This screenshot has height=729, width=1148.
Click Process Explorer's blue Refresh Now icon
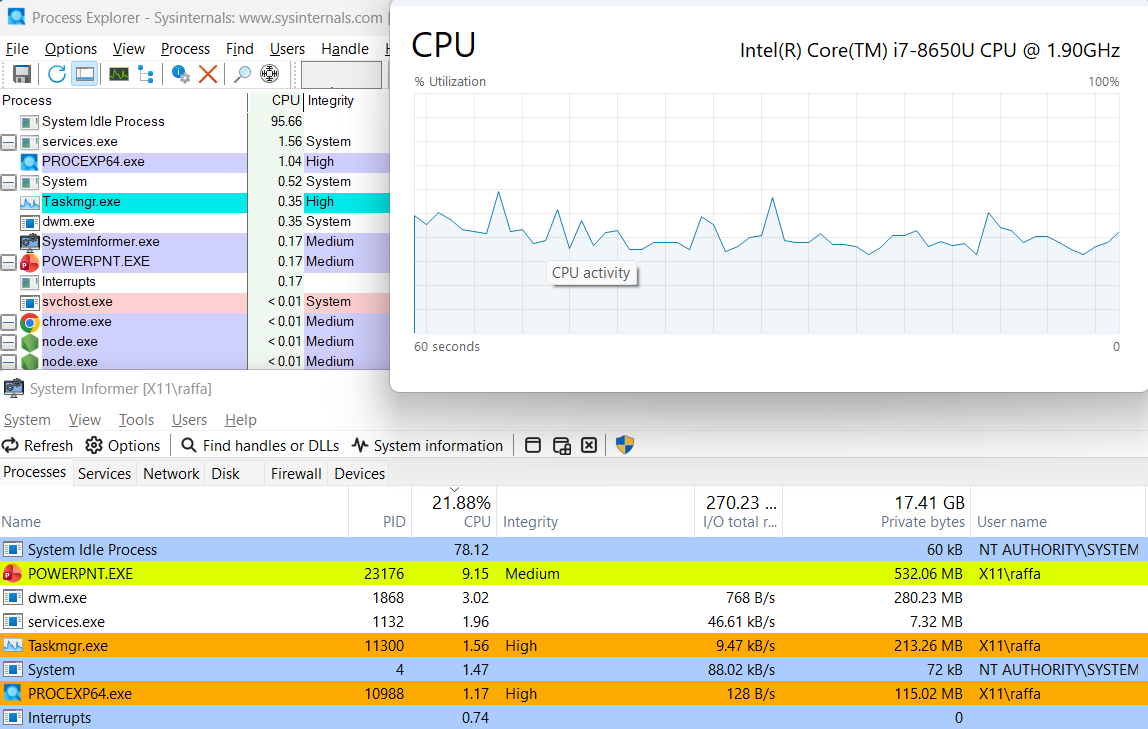(56, 74)
